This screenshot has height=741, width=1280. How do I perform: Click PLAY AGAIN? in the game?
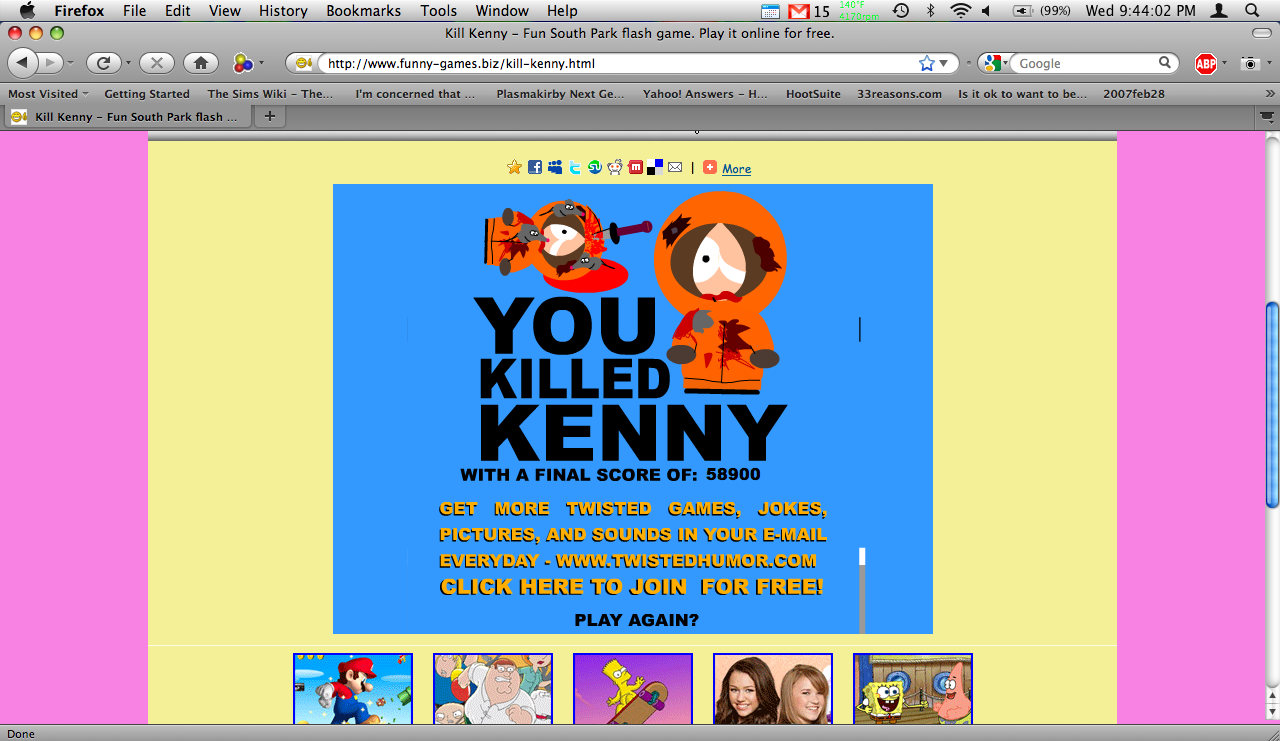(x=637, y=620)
